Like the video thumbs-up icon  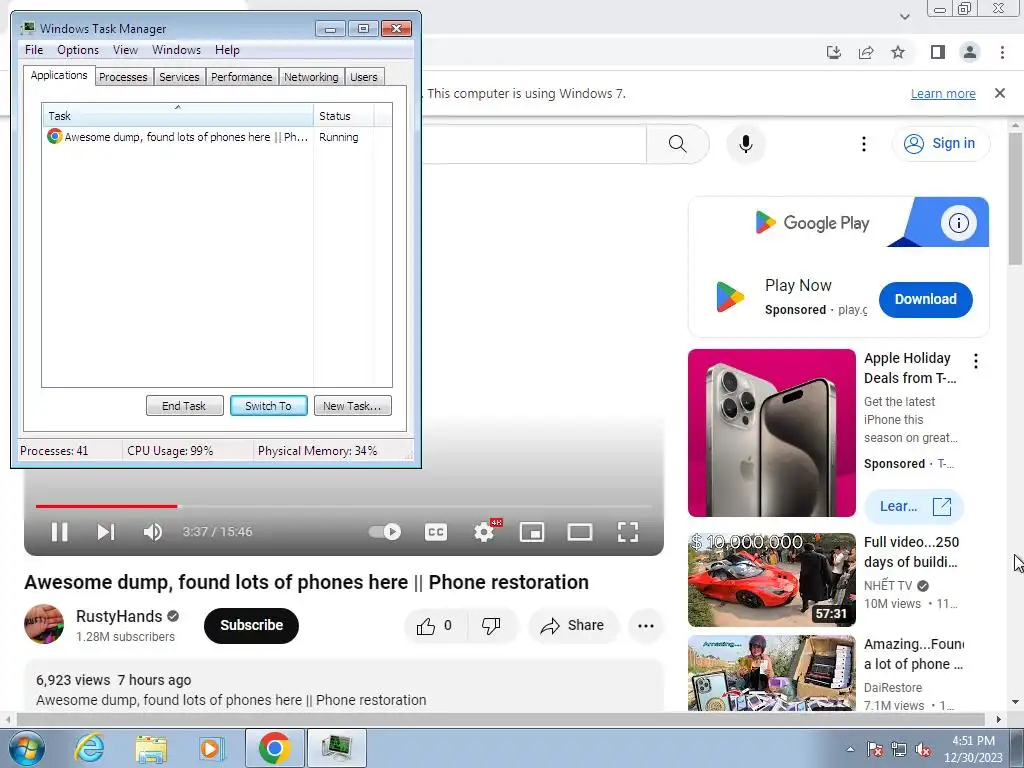(426, 626)
